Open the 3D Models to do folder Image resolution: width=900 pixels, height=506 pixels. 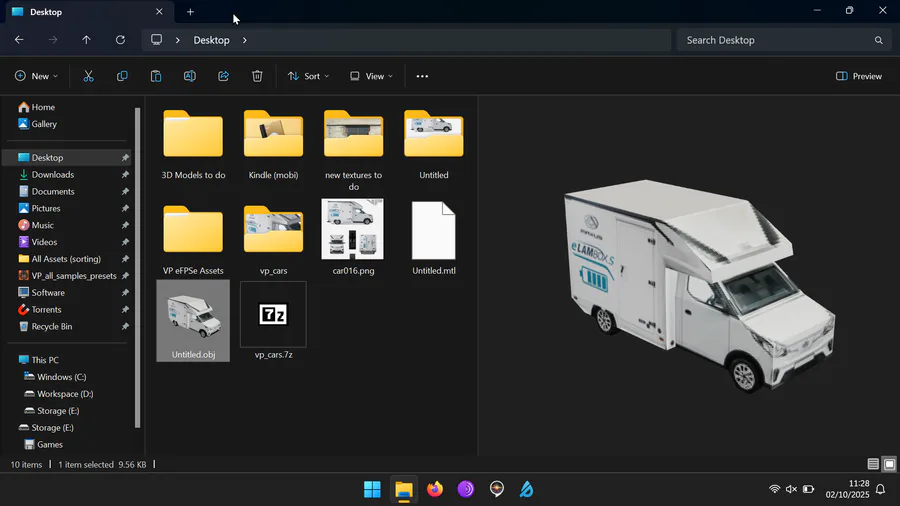(193, 144)
